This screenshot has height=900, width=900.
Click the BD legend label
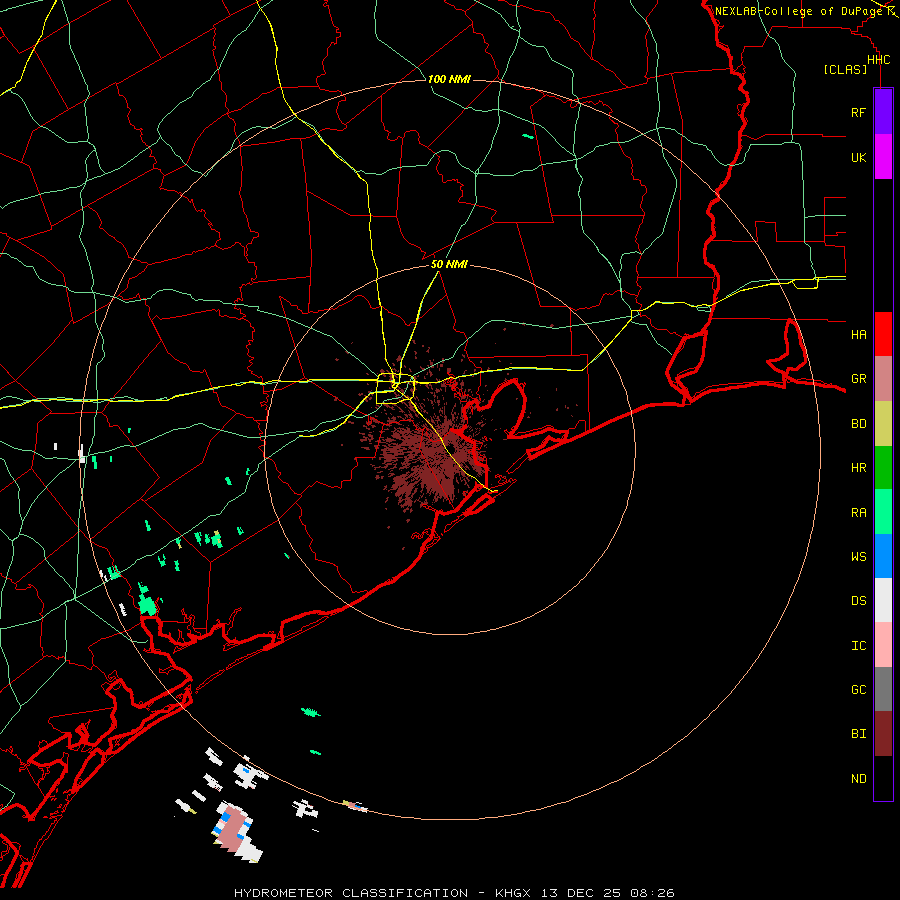(858, 424)
